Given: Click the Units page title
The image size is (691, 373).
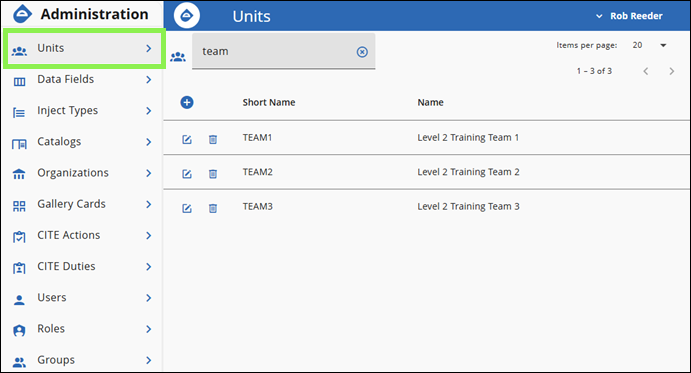Looking at the screenshot, I should pos(251,16).
